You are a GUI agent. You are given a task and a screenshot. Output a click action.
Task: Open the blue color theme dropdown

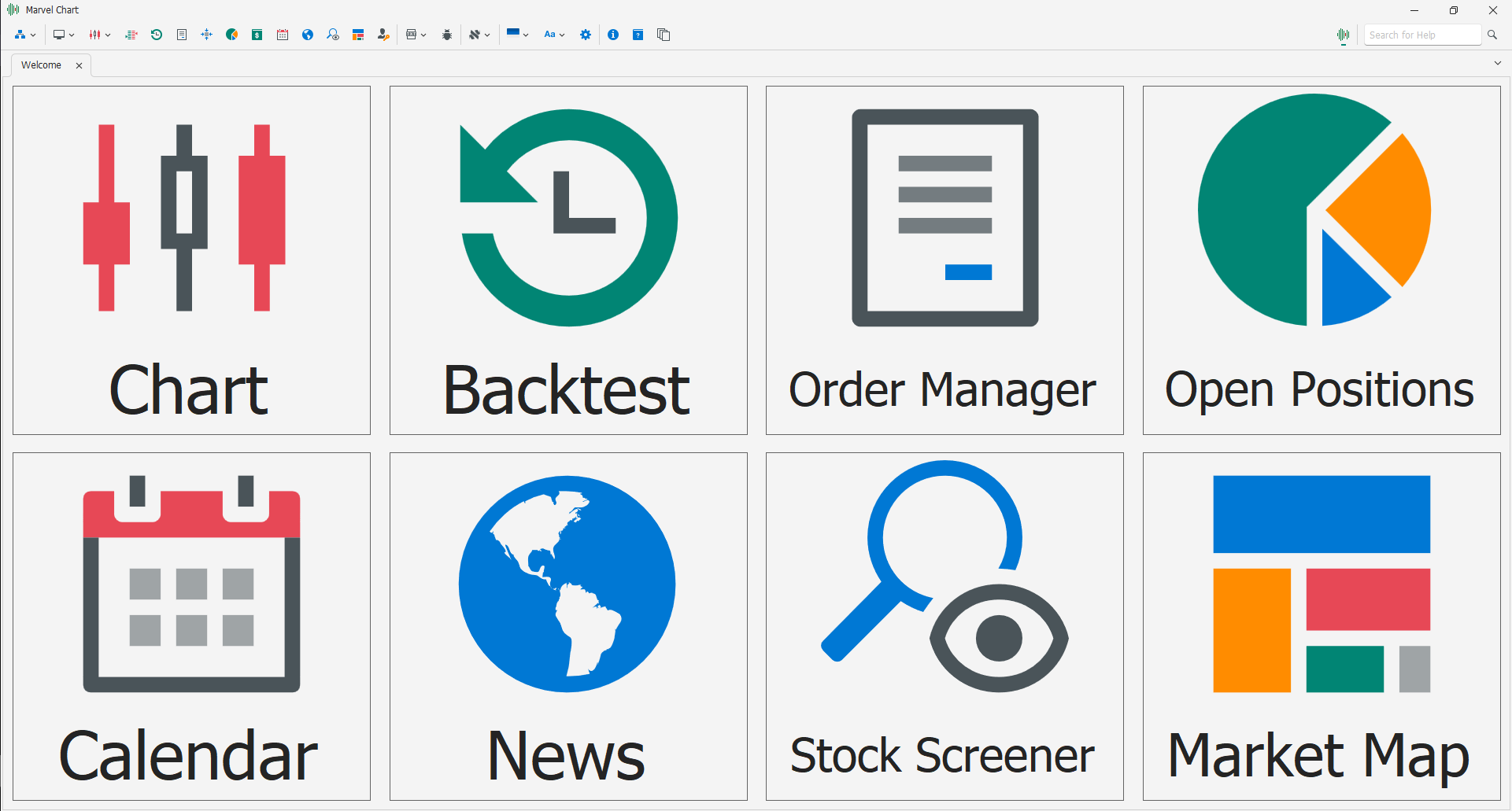coord(517,35)
